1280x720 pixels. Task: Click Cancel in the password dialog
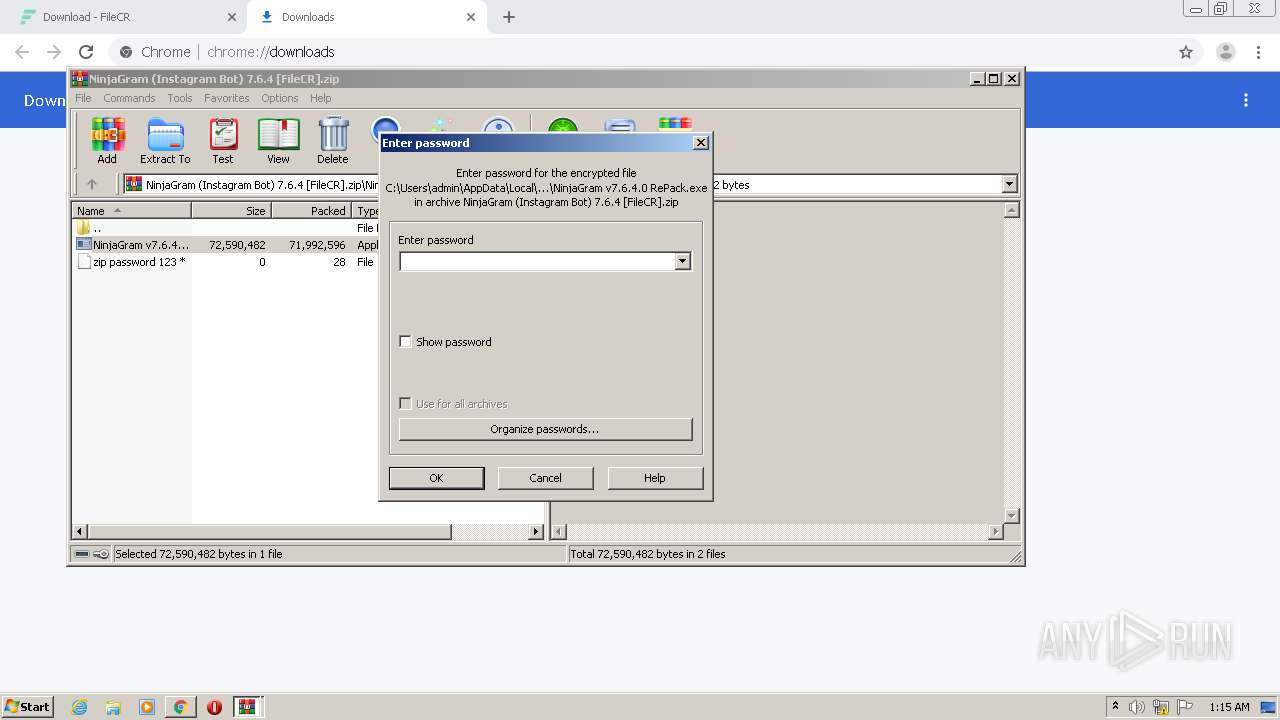coord(545,478)
